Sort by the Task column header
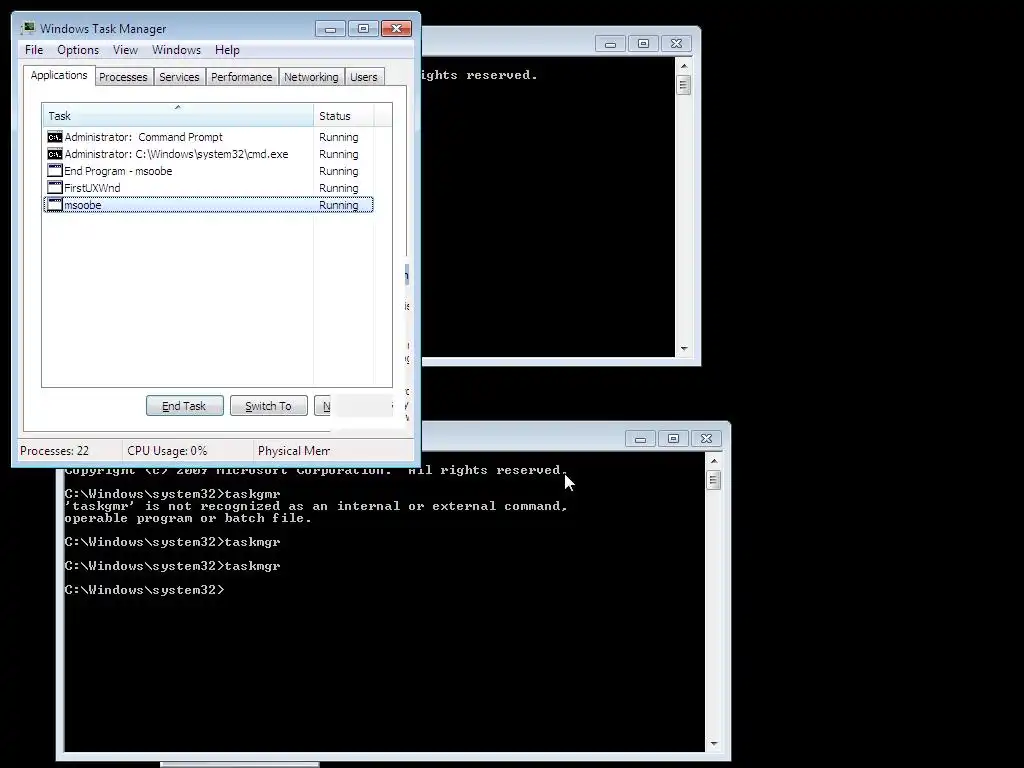Screen dimensions: 1024x768 (x=178, y=116)
